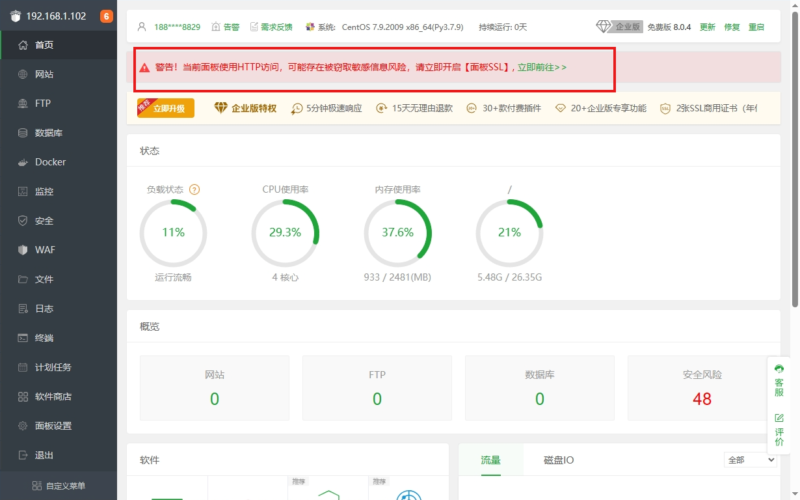Click the 修复 repair link

[x=732, y=27]
